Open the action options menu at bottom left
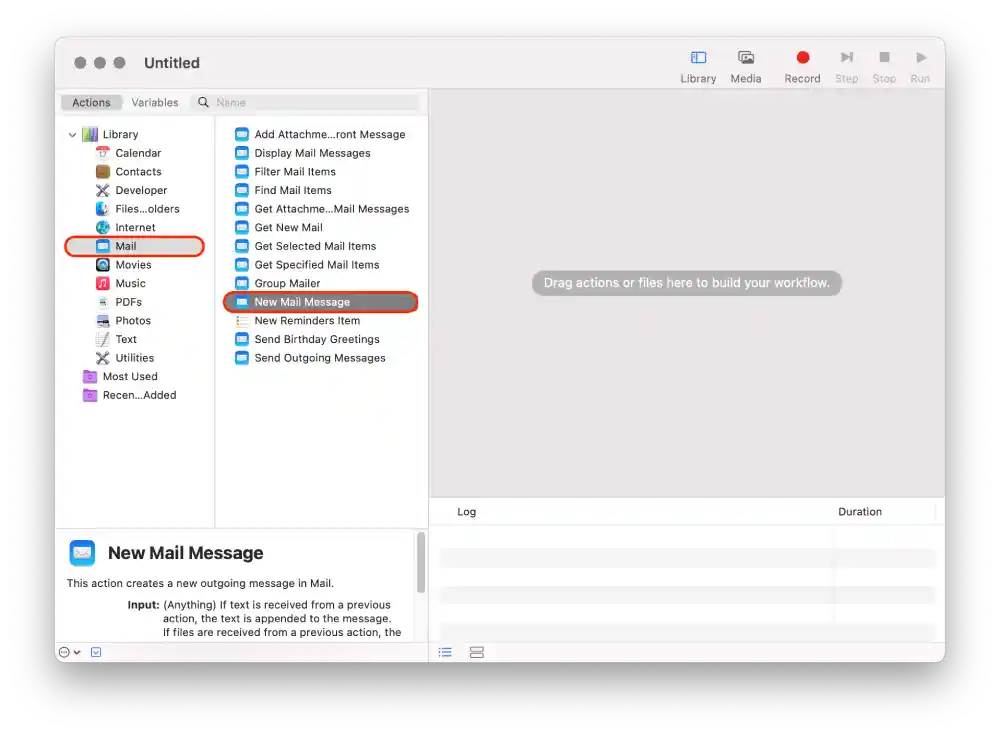The image size is (1000, 735). [x=70, y=652]
